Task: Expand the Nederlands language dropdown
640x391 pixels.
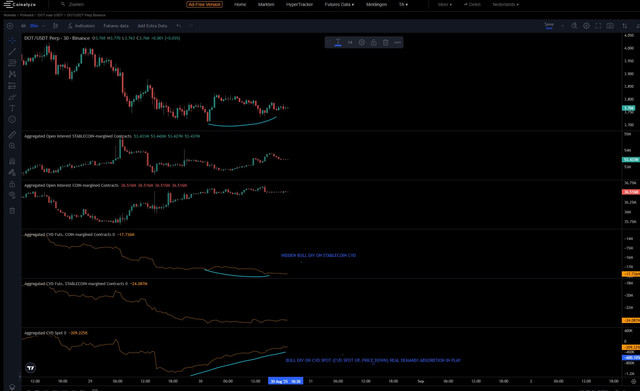Action: tap(505, 4)
